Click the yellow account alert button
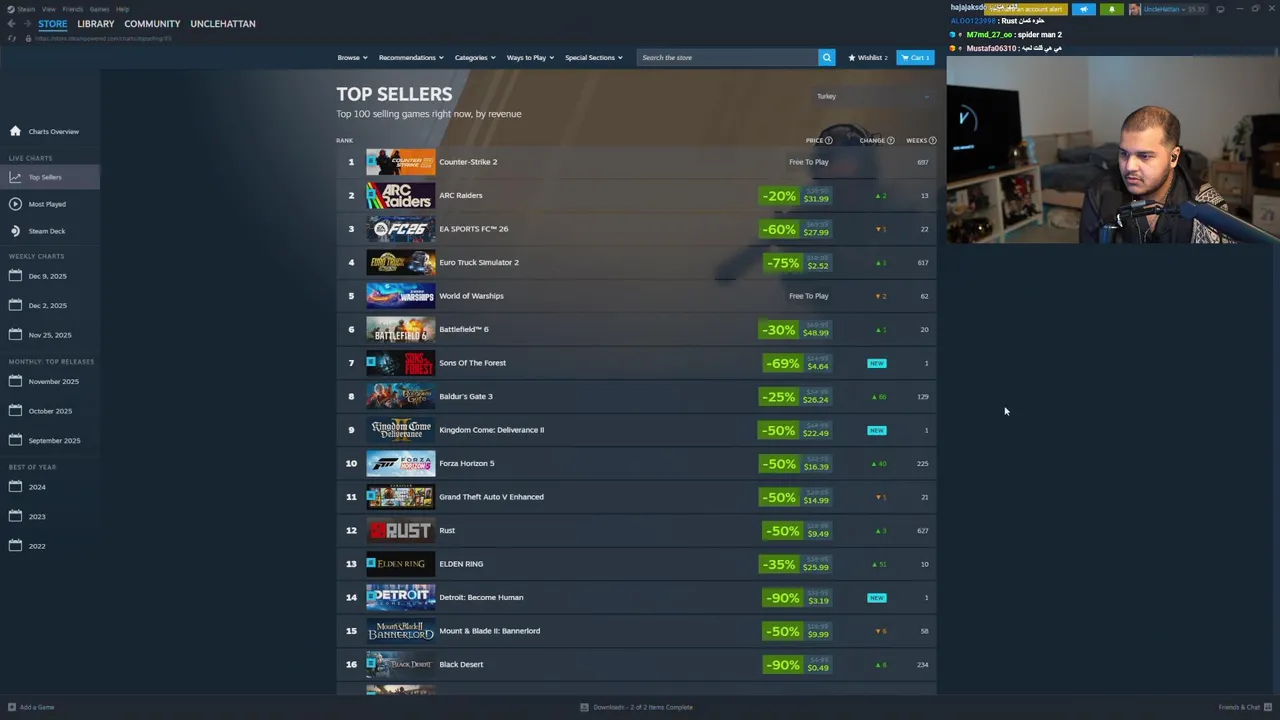This screenshot has width=1280, height=720. click(1025, 9)
